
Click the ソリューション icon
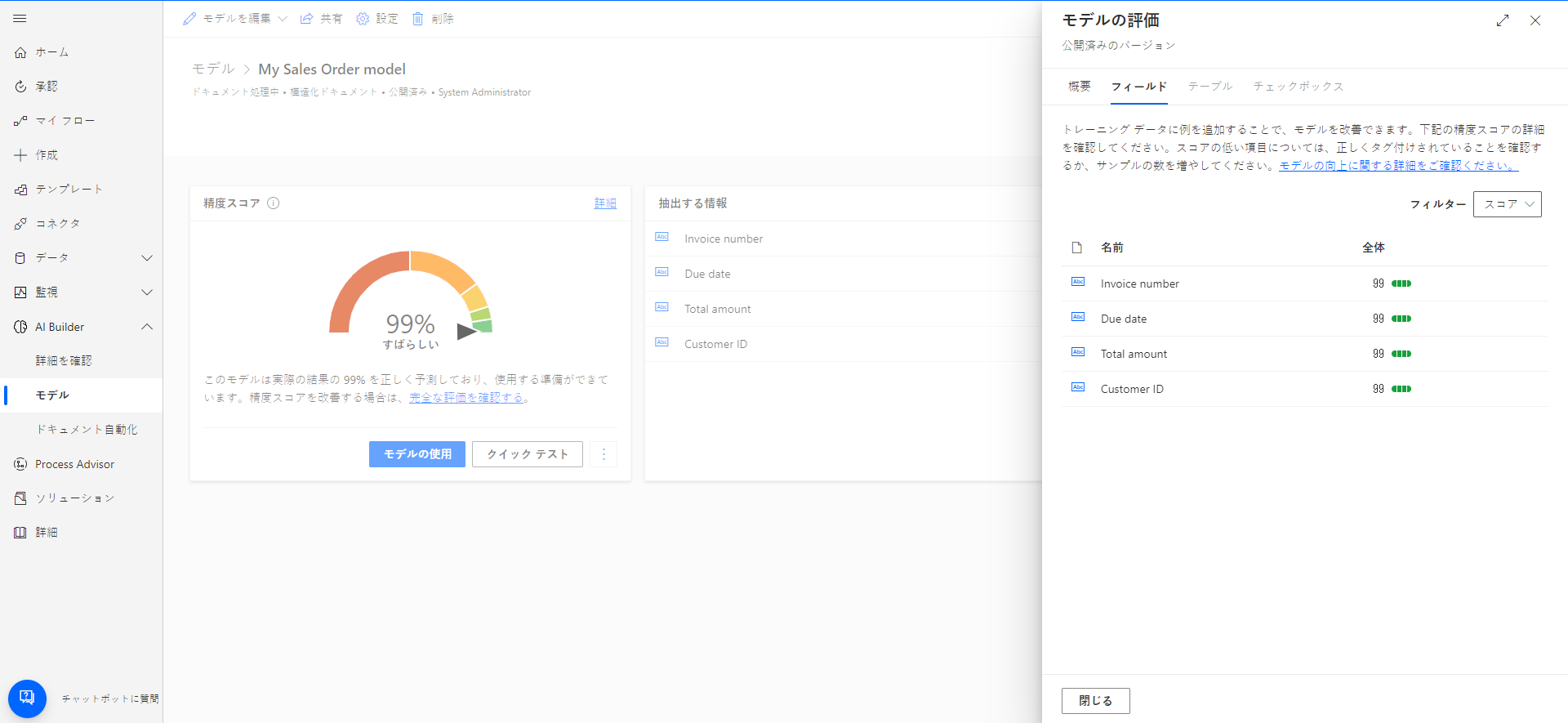(20, 498)
